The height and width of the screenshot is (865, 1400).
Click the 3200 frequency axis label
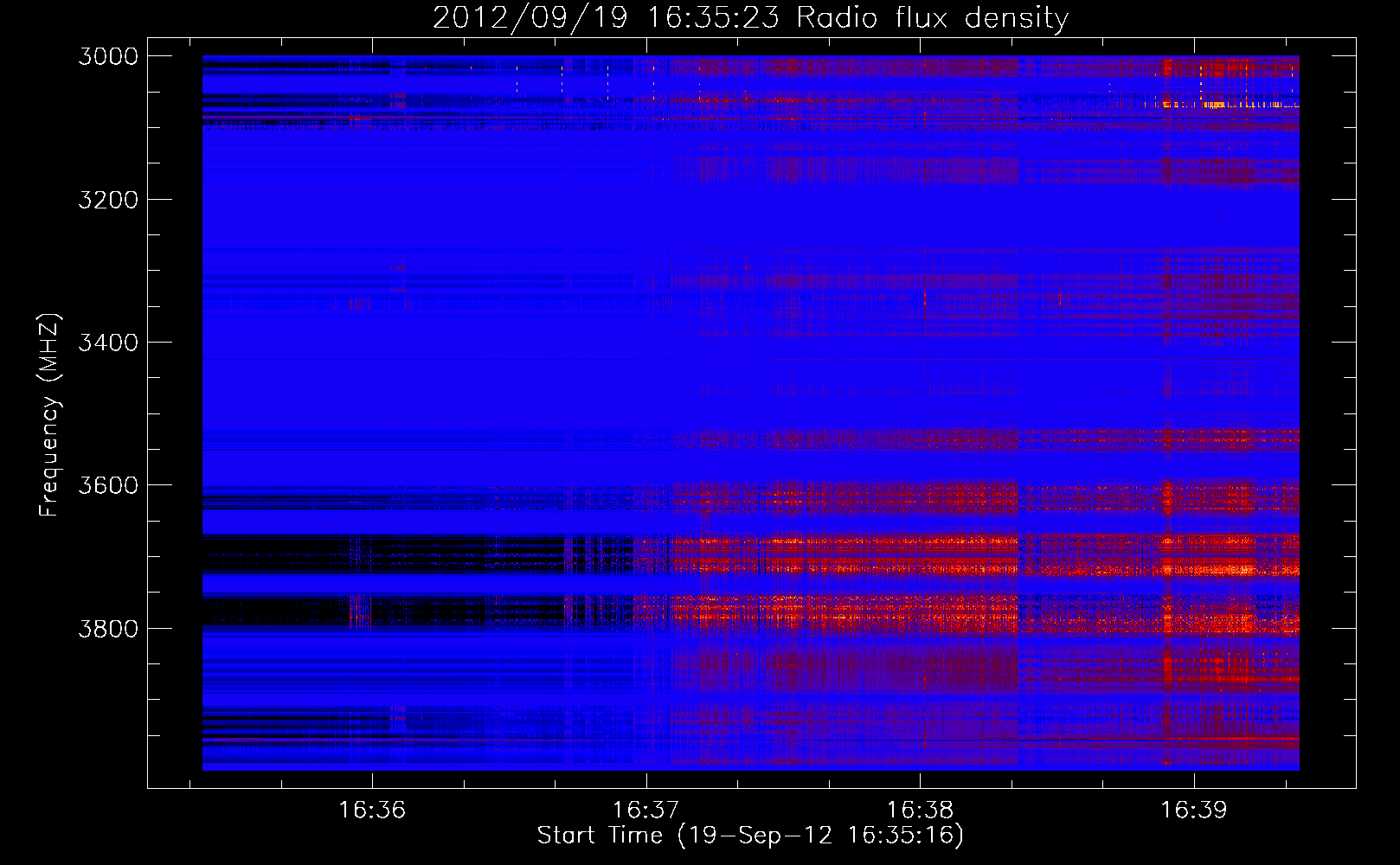pos(108,200)
